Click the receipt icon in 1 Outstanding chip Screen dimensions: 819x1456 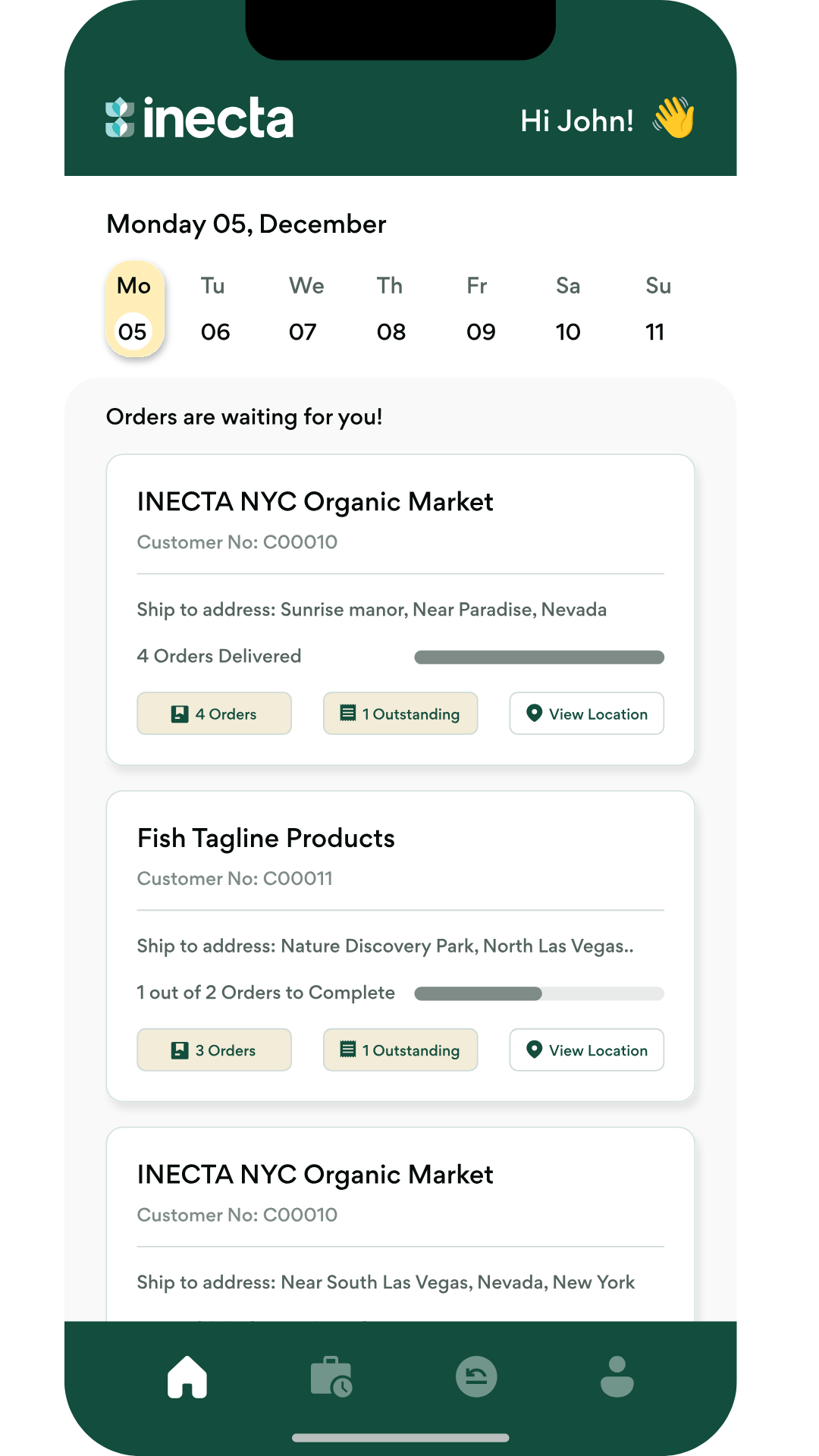tap(347, 713)
